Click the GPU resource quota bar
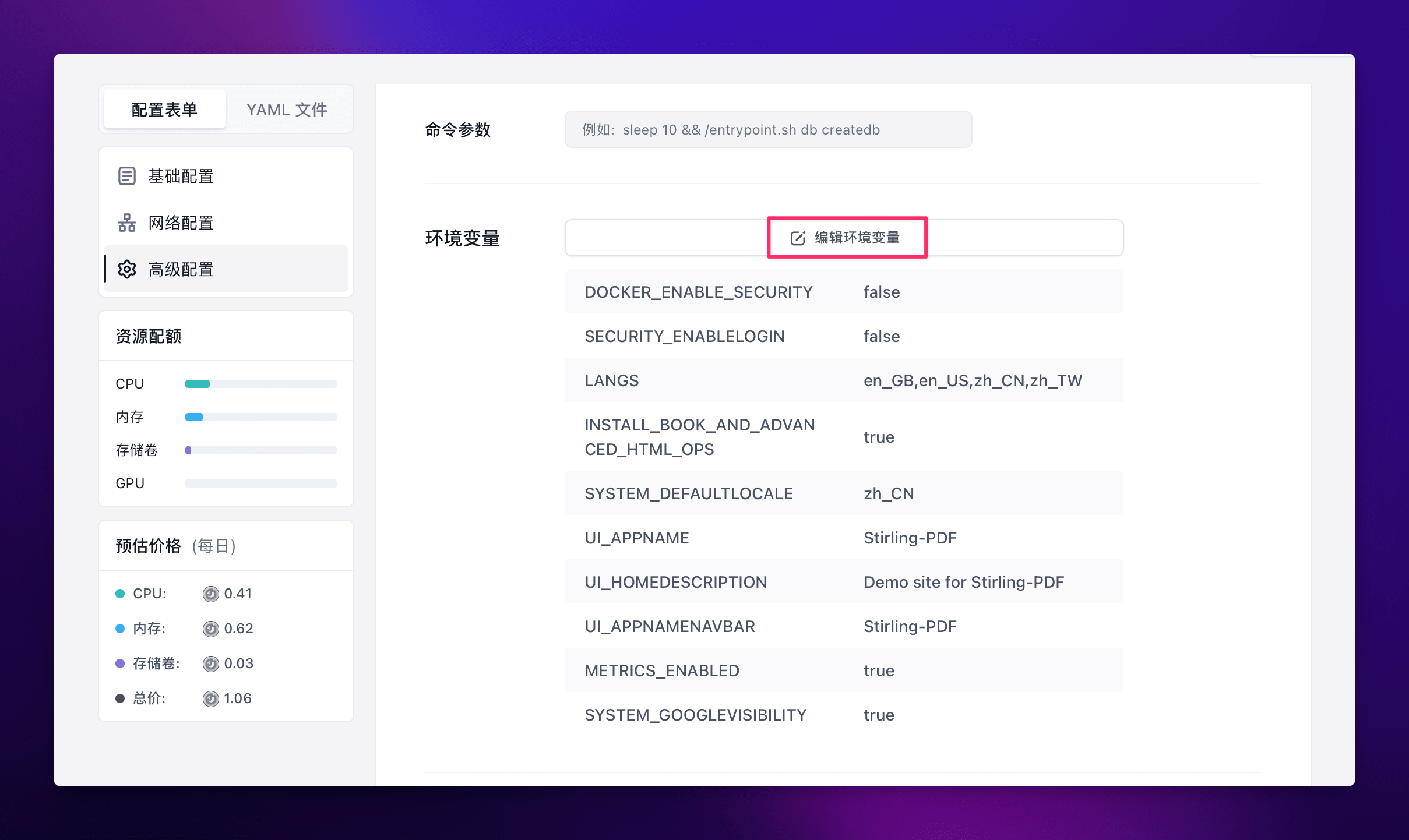The width and height of the screenshot is (1409, 840). [x=260, y=483]
